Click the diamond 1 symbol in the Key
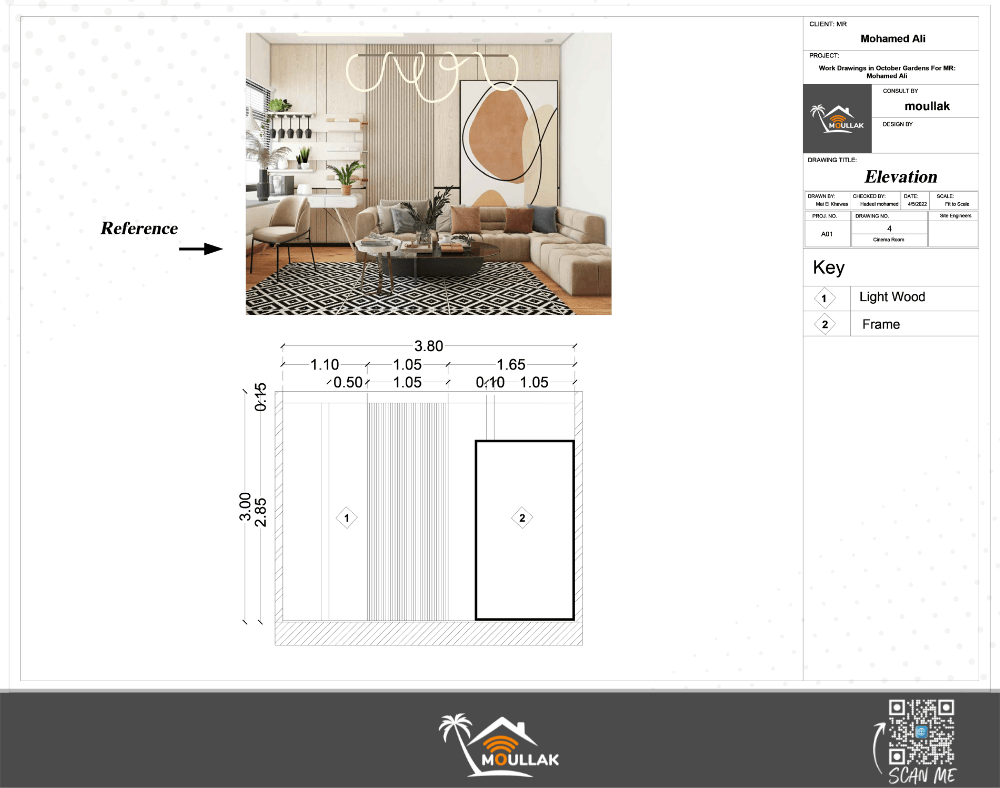1000x788 pixels. click(825, 298)
